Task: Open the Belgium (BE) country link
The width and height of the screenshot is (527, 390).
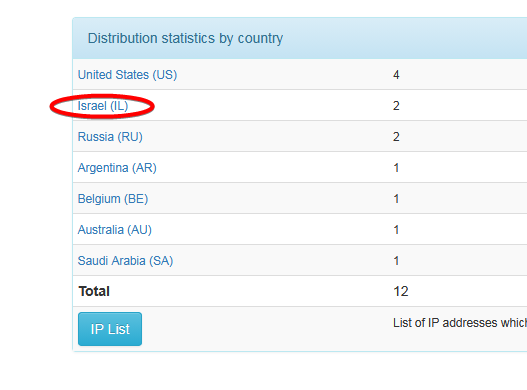Action: coord(113,199)
